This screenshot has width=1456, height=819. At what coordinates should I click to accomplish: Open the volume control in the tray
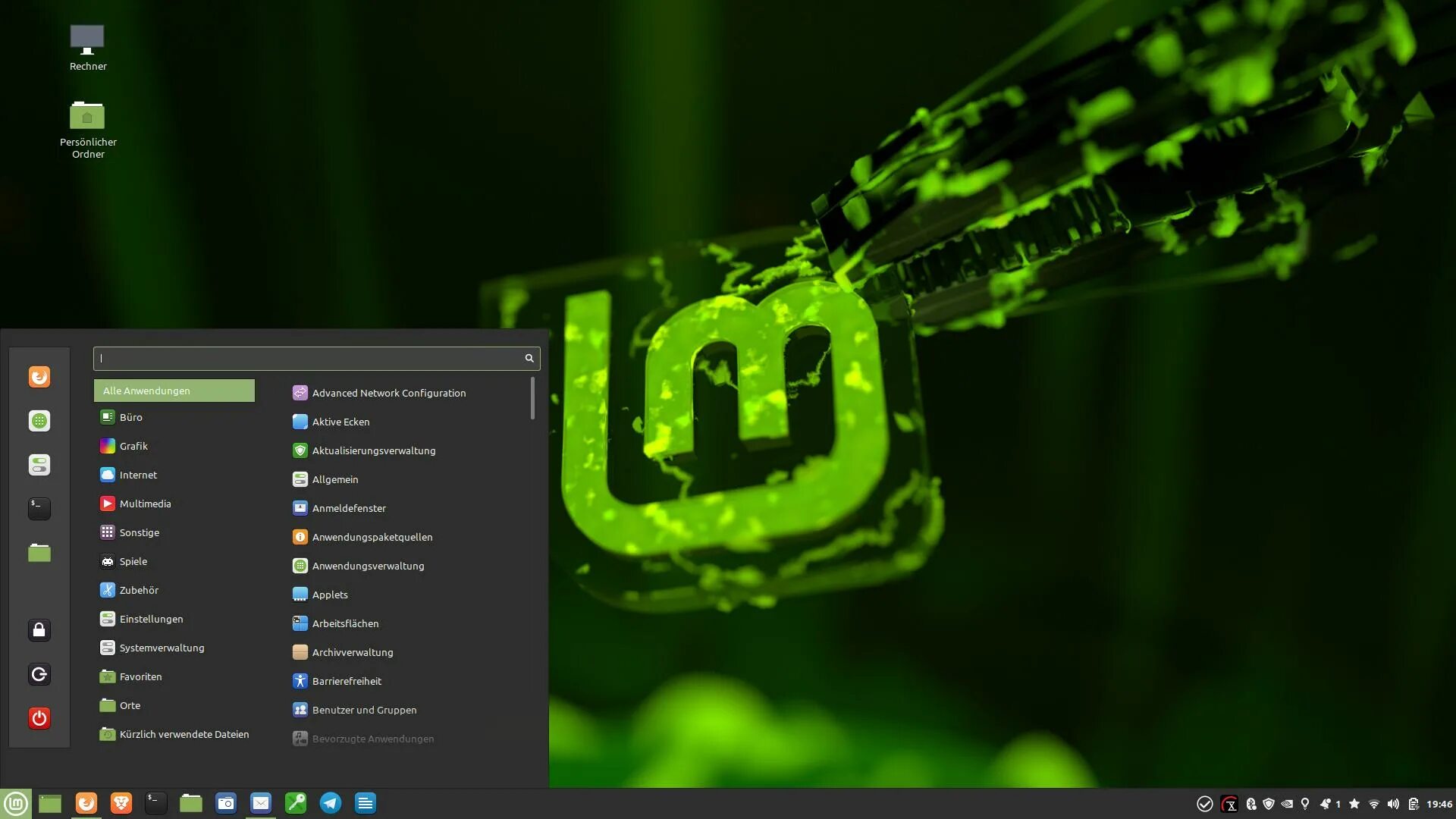coord(1393,804)
